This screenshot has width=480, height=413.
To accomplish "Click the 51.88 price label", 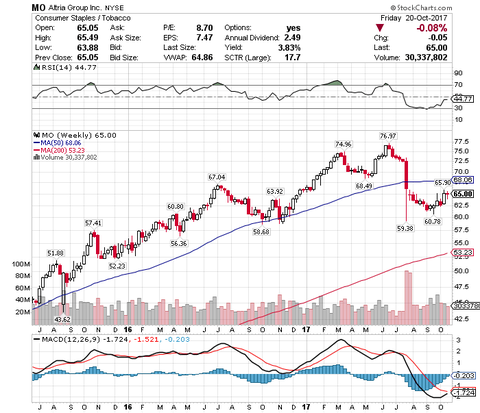I will click(x=55, y=253).
